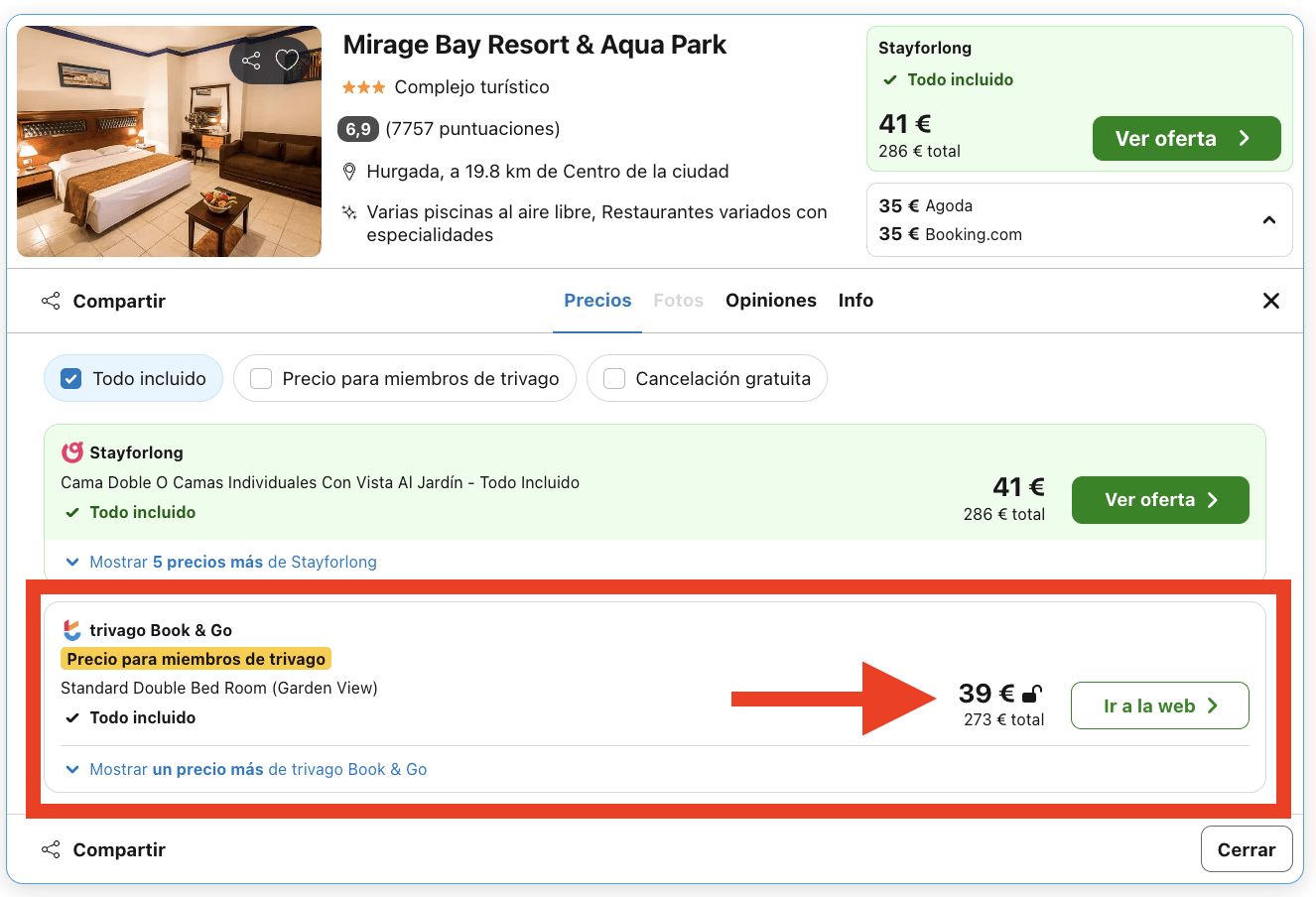The width and height of the screenshot is (1316, 897).
Task: Click bottom Compartir share icon
Action: (51, 849)
